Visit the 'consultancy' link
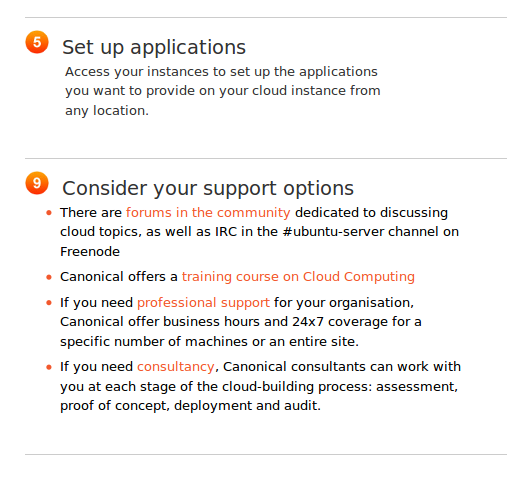 pyautogui.click(x=176, y=367)
